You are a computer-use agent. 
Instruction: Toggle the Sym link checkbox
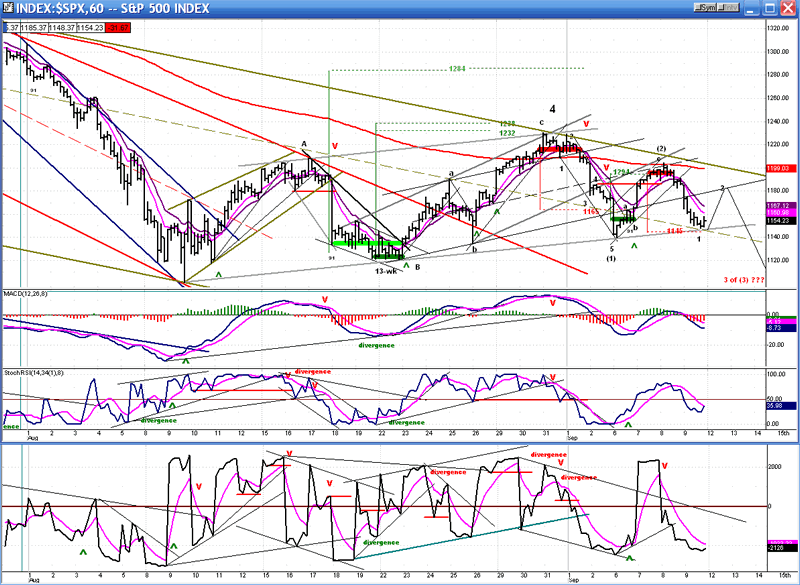tap(705, 8)
